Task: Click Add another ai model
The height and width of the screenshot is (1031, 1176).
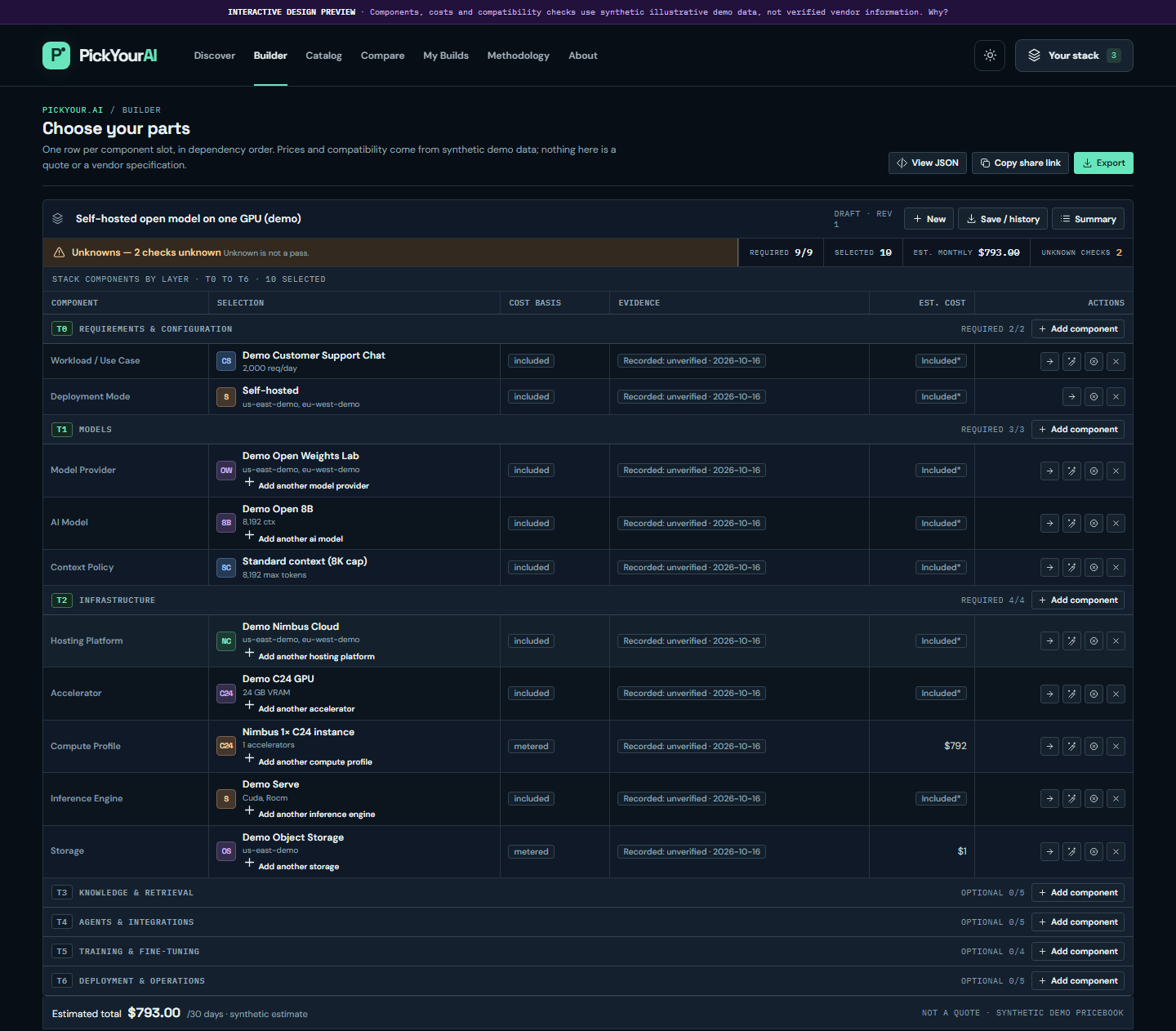Action: point(294,538)
